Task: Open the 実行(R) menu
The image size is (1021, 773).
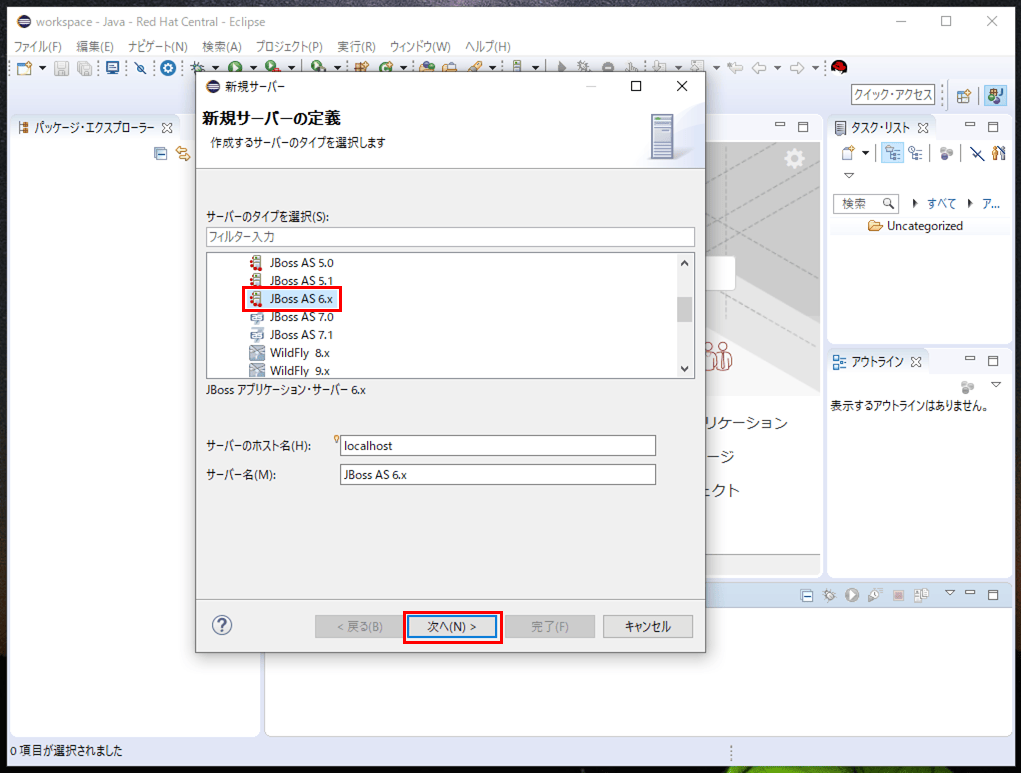Action: (x=356, y=47)
